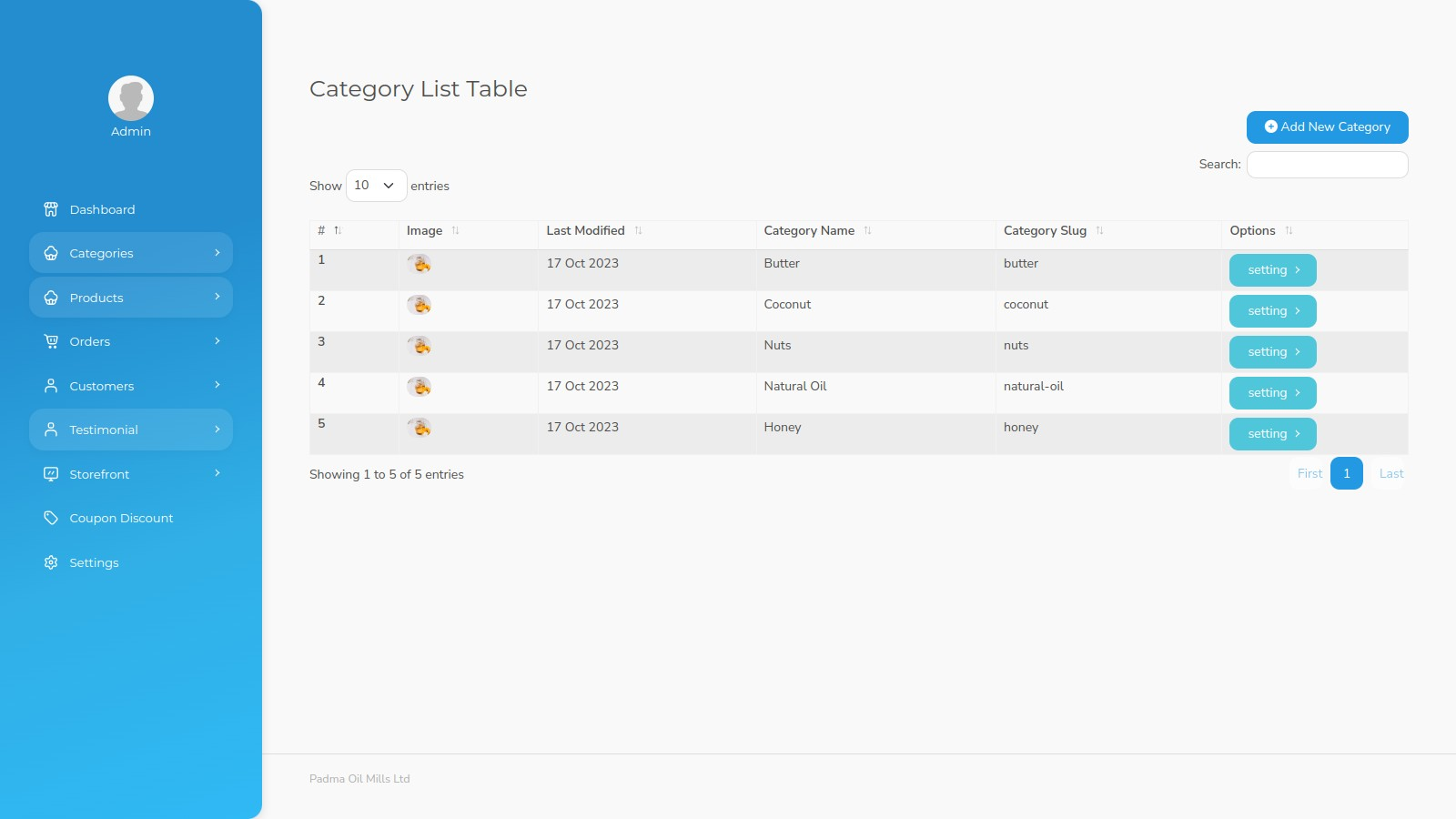This screenshot has height=819, width=1456.
Task: Click the Add New Category button
Action: click(1327, 127)
